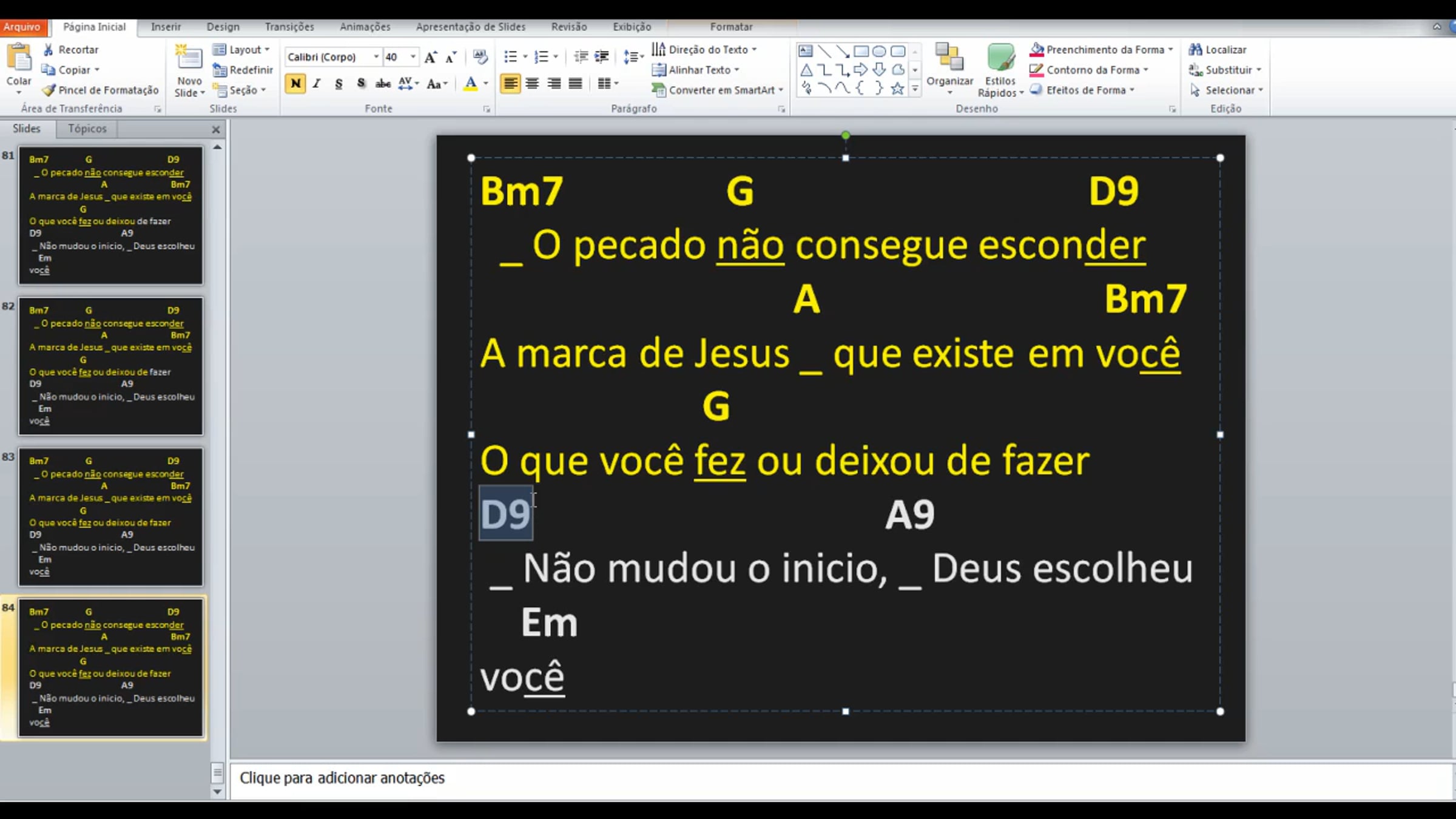The width and height of the screenshot is (1456, 819).
Task: Click the clear formatting eraser icon
Action: (x=480, y=57)
